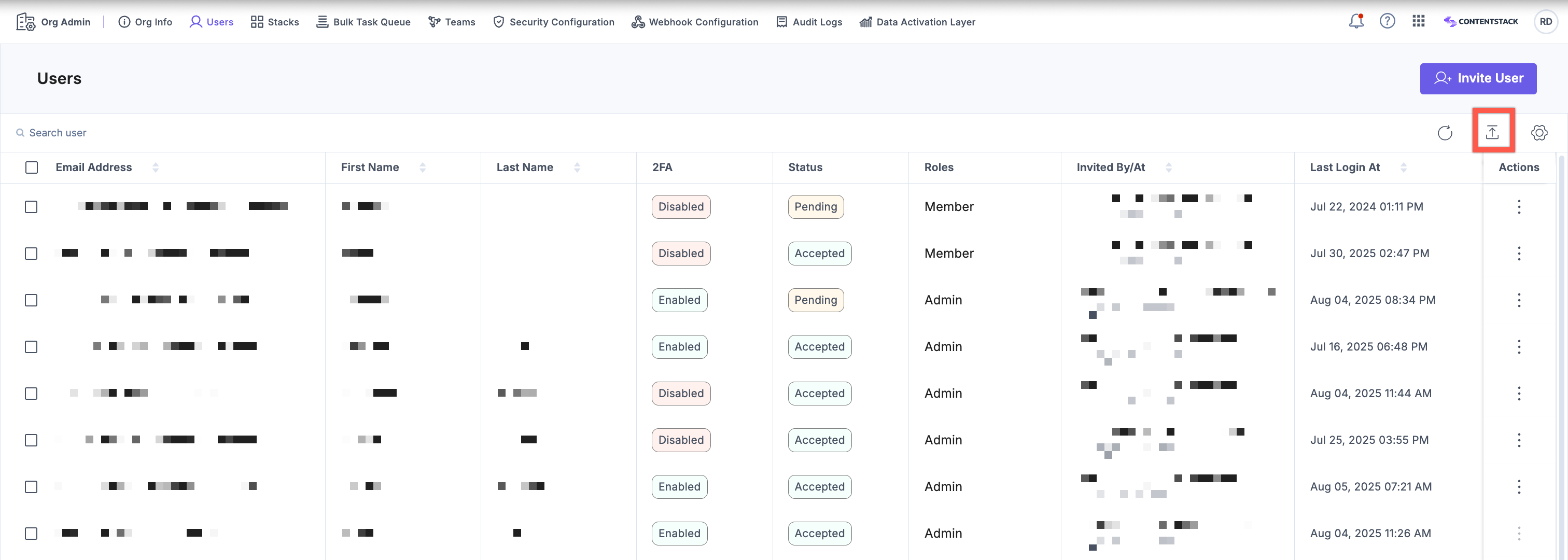The width and height of the screenshot is (1568, 560).
Task: Open table settings gear icon
Action: tap(1539, 133)
